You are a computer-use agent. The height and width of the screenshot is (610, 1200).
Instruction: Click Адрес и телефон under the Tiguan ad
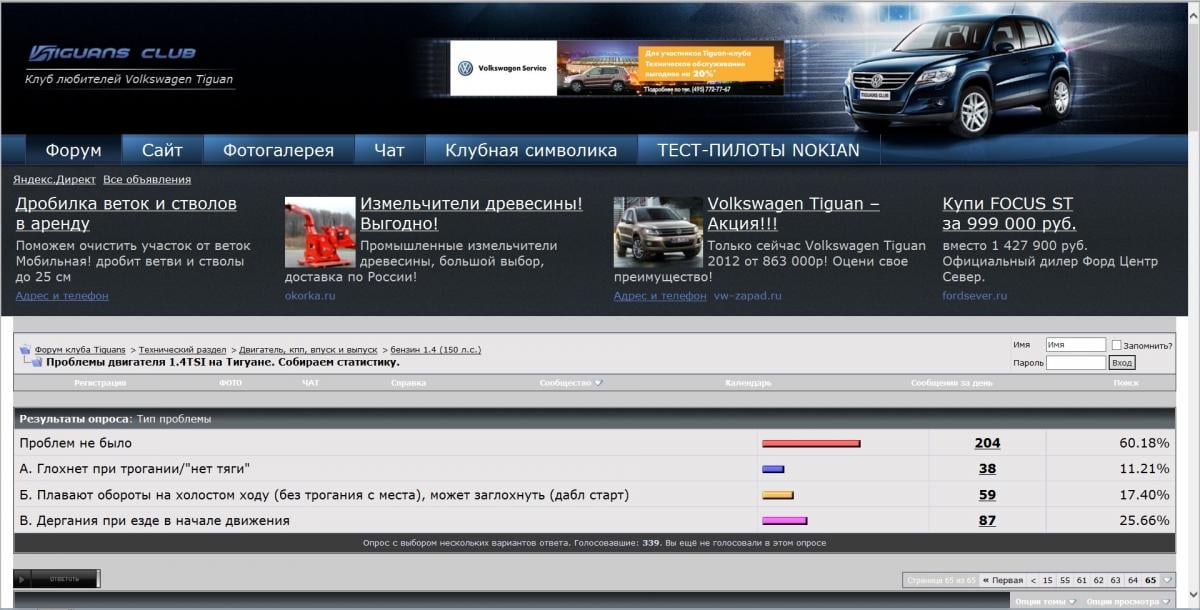[x=660, y=296]
